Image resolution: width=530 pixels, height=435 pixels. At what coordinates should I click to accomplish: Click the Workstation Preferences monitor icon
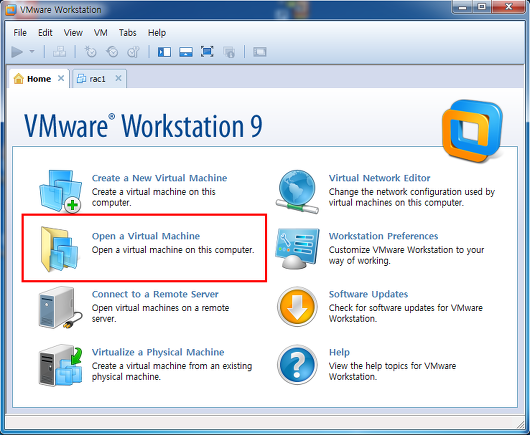[x=297, y=249]
